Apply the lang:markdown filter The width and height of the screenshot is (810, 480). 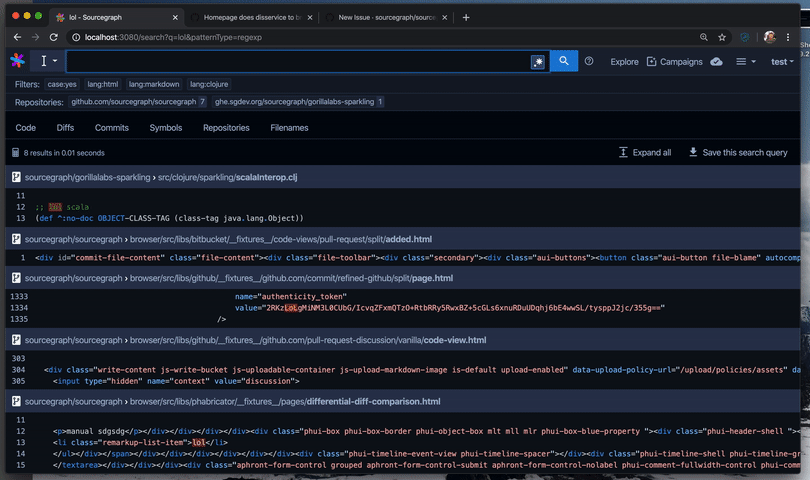154,84
